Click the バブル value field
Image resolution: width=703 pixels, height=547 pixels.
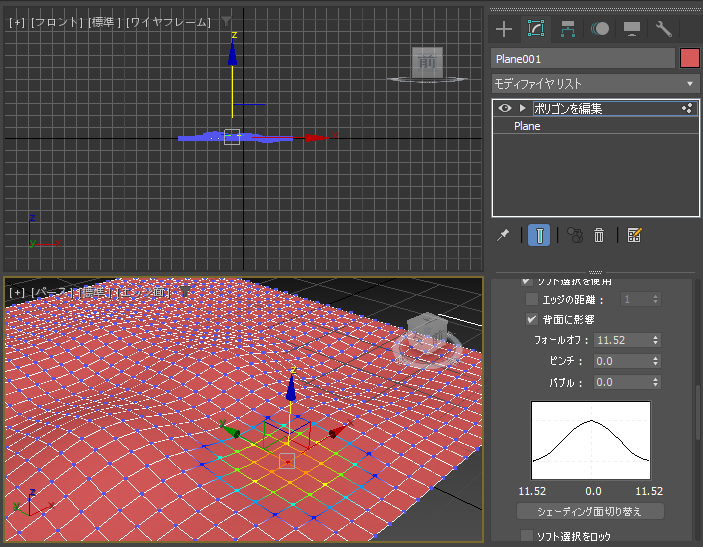point(622,382)
